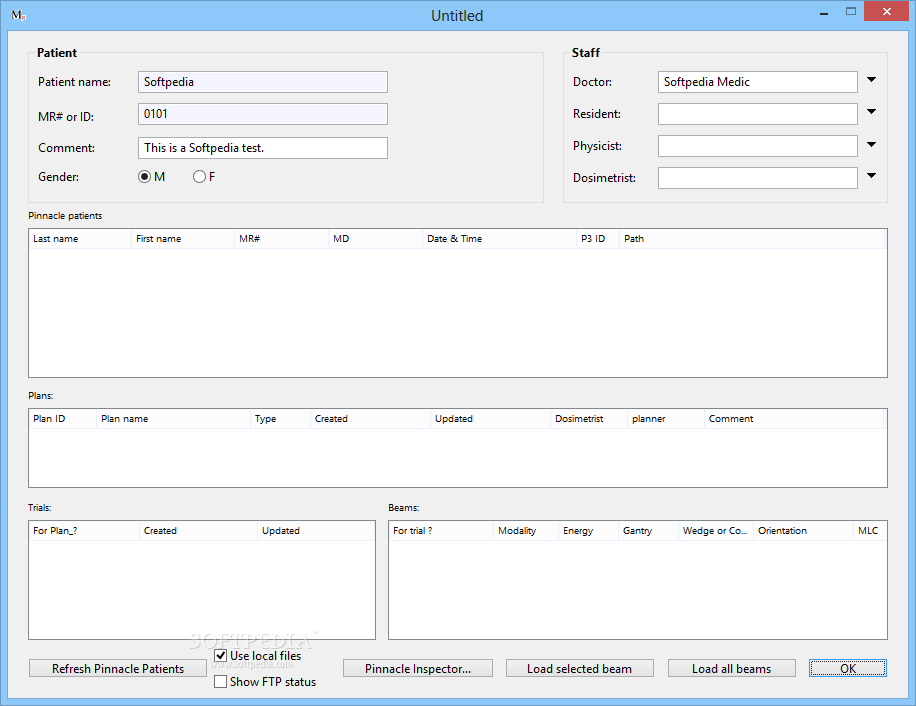Click the Type column header in Plans

(280, 418)
